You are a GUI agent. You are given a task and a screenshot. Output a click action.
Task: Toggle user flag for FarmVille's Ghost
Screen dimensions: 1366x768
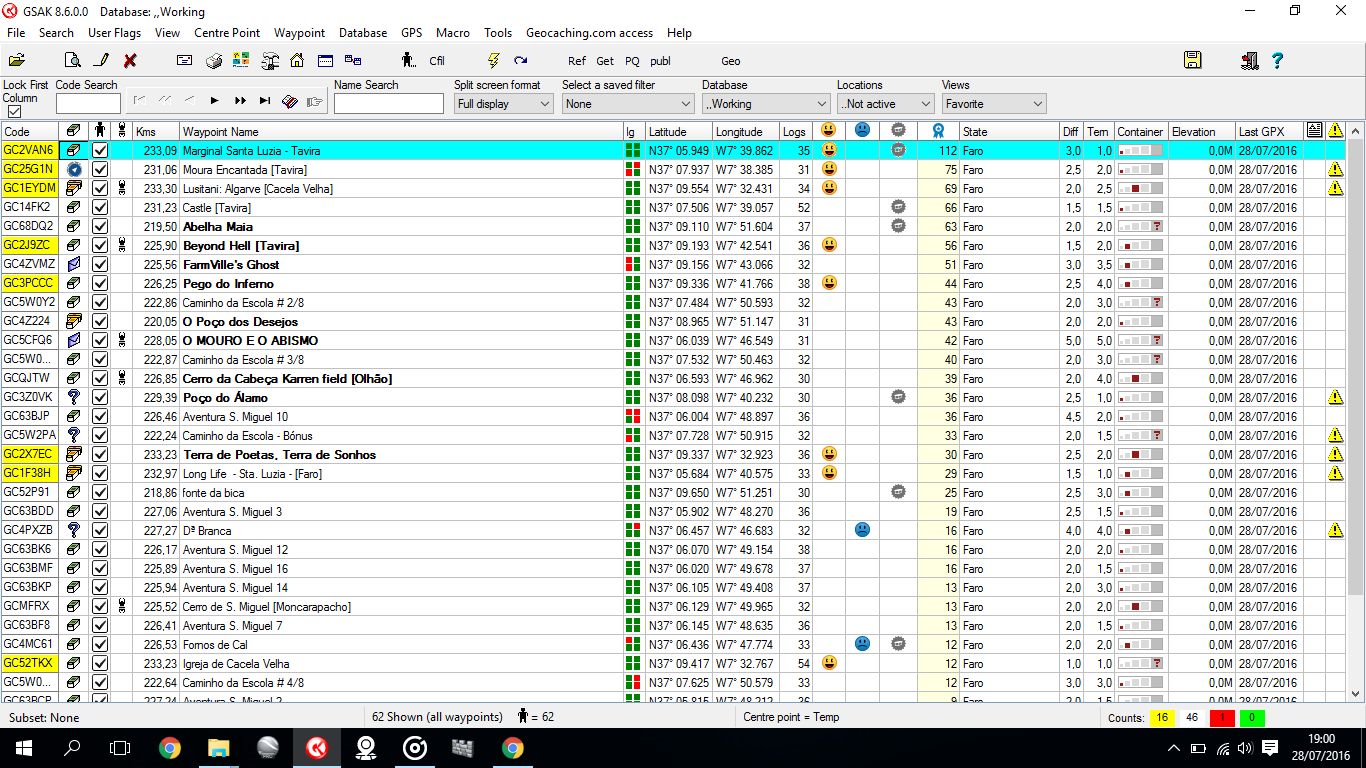100,264
